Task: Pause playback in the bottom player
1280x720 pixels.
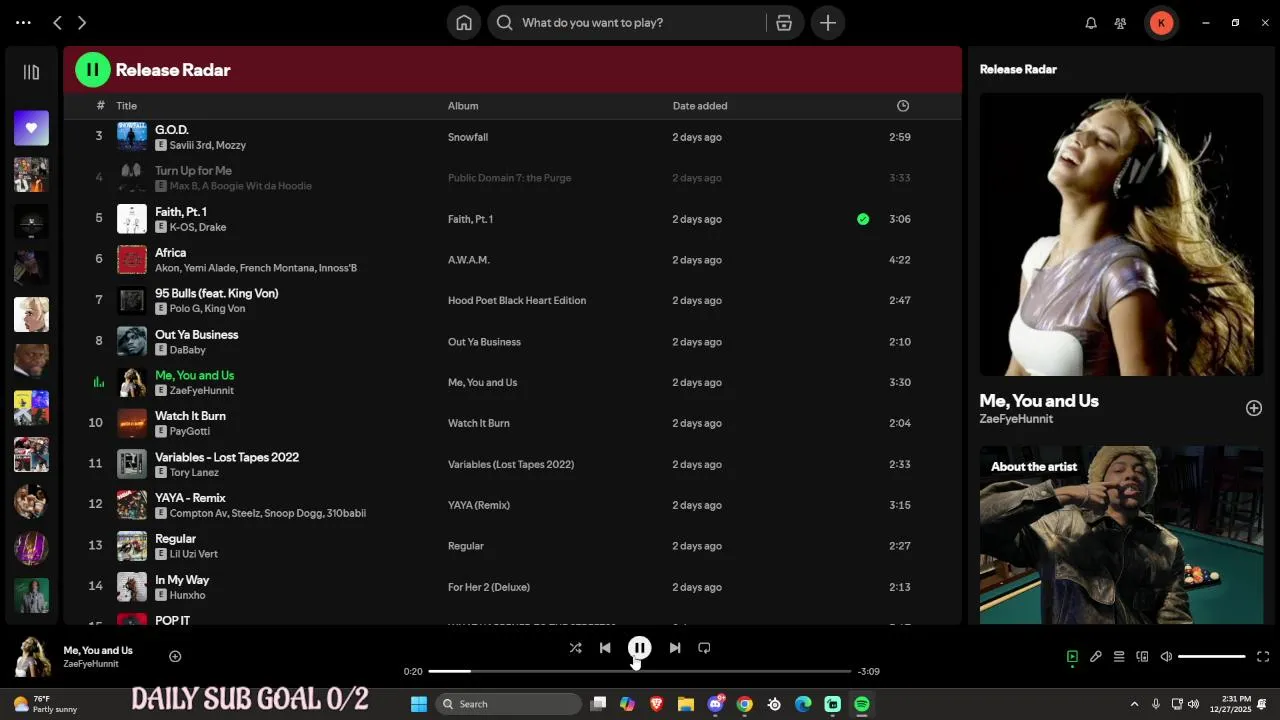Action: [639, 648]
